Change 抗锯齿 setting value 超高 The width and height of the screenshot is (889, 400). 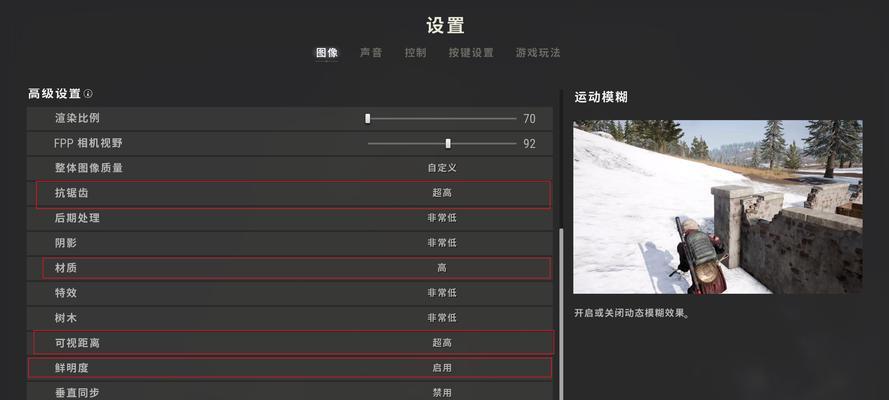click(442, 193)
